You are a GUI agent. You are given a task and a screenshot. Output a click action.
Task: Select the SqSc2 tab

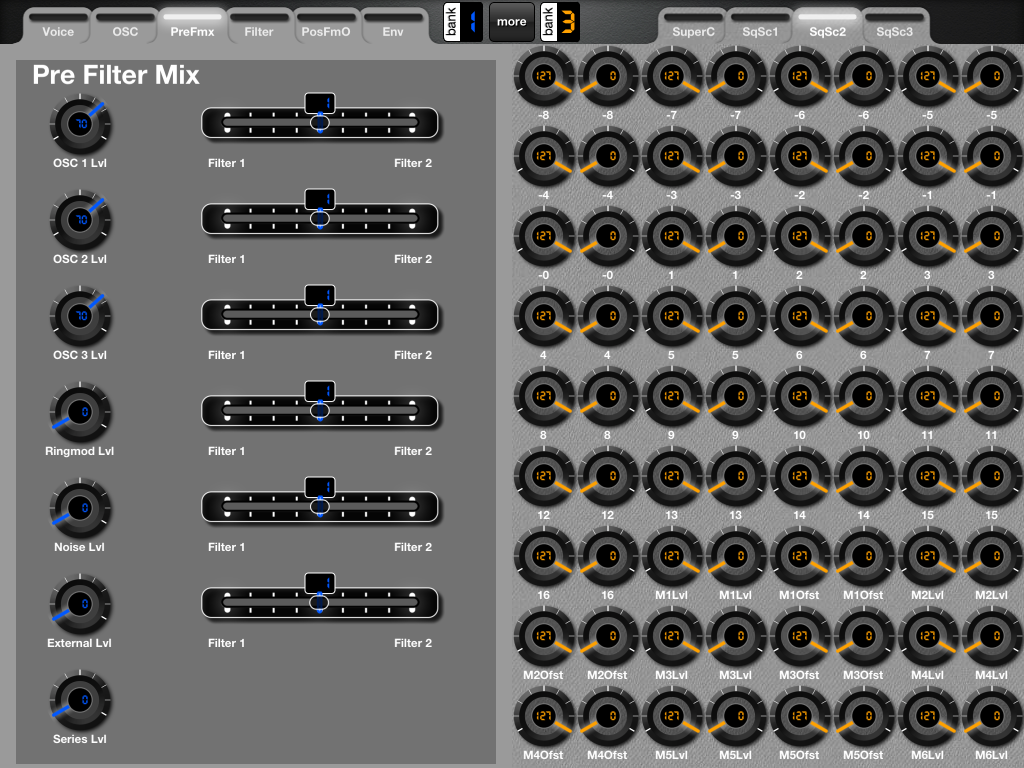(x=827, y=26)
